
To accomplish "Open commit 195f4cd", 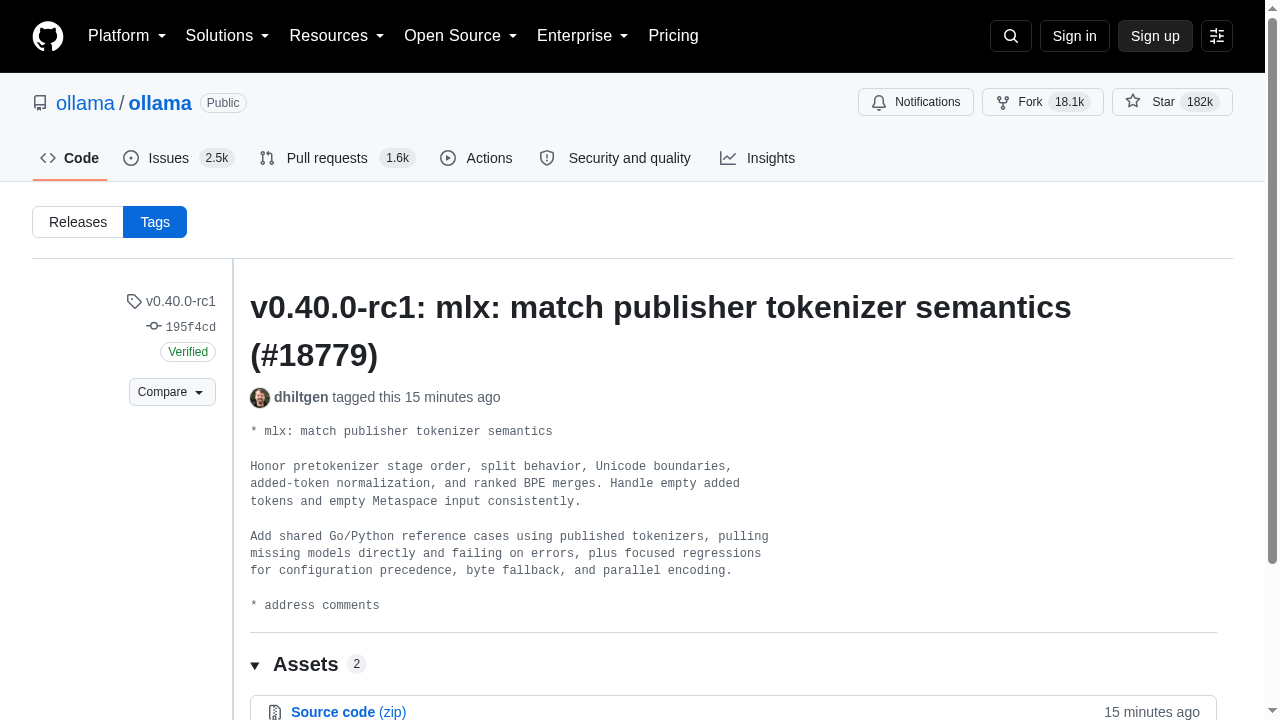I will [x=190, y=327].
